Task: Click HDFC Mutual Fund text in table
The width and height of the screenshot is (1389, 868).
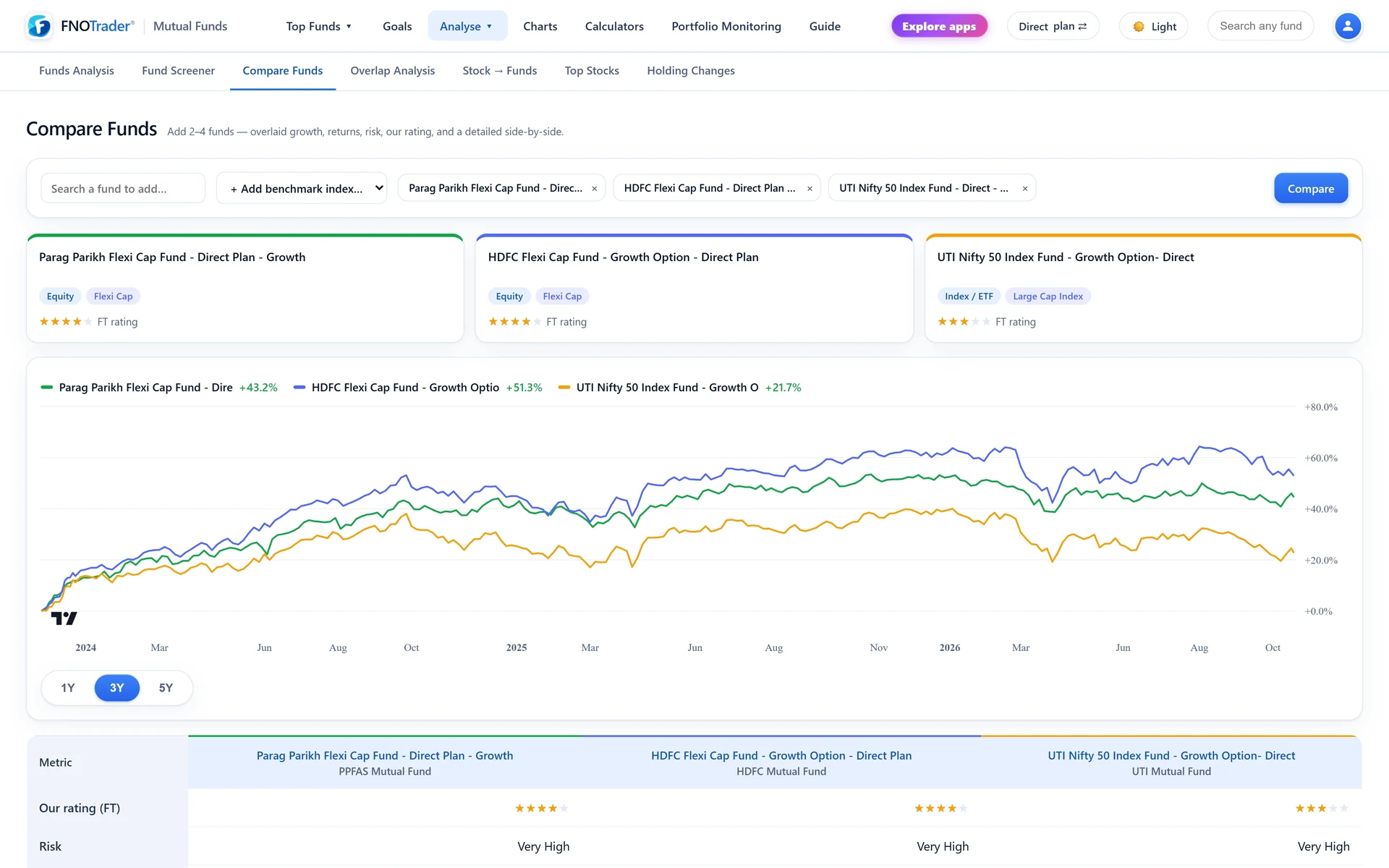Action: click(781, 772)
